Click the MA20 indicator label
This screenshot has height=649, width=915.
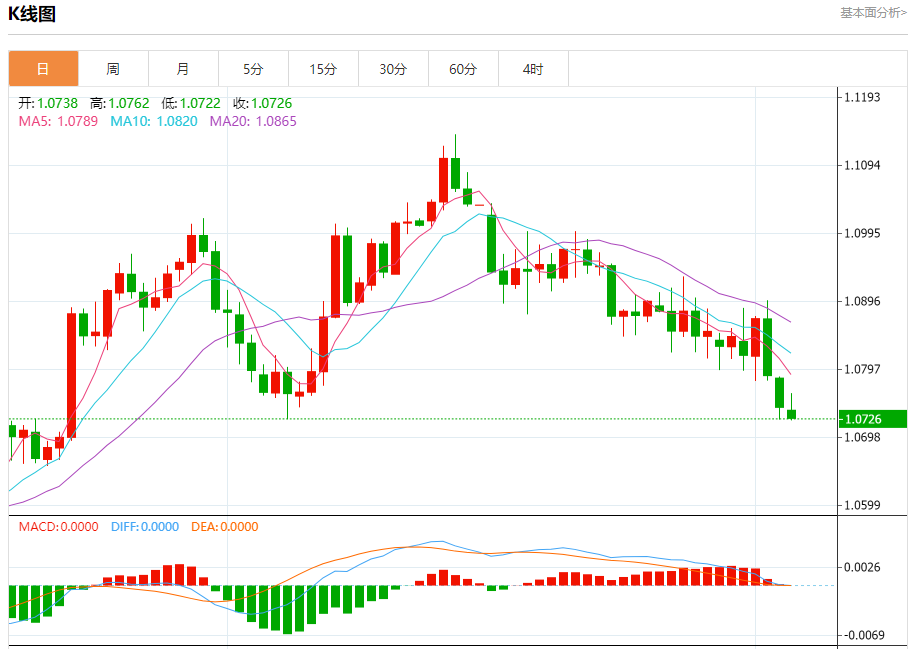[x=252, y=121]
